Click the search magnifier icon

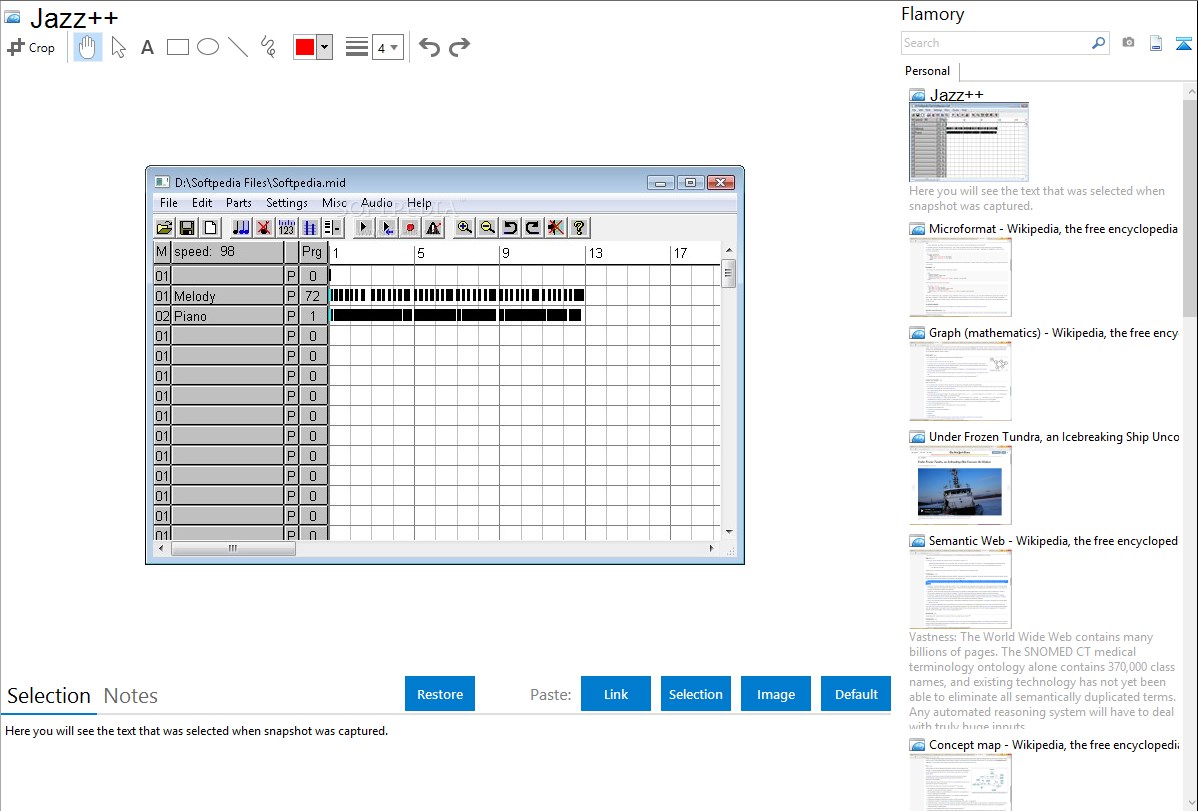pos(1099,43)
